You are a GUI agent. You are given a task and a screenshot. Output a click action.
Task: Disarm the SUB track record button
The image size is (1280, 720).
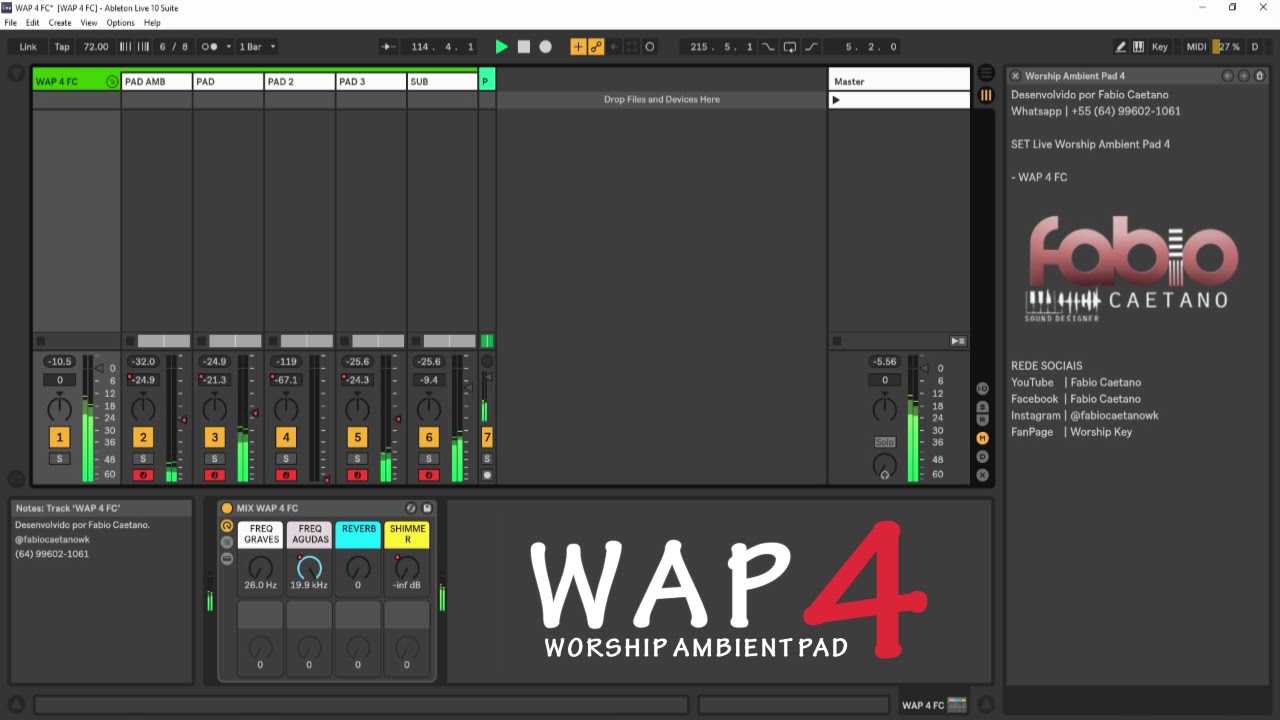click(429, 475)
